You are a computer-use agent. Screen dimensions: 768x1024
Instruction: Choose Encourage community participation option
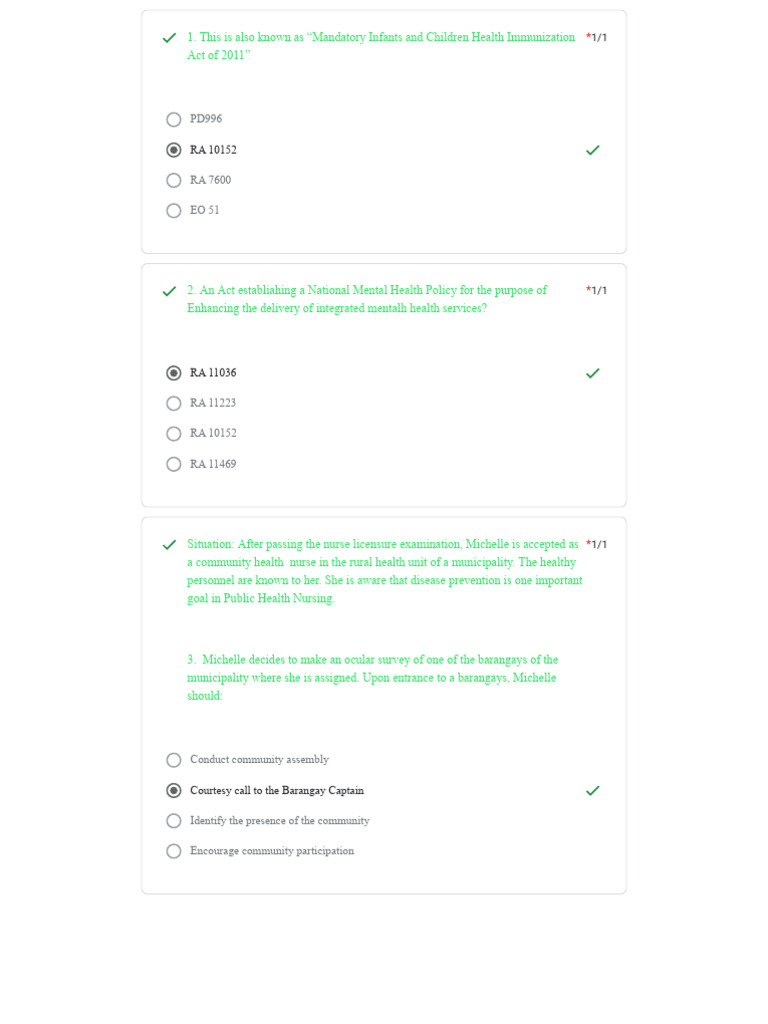tap(174, 851)
